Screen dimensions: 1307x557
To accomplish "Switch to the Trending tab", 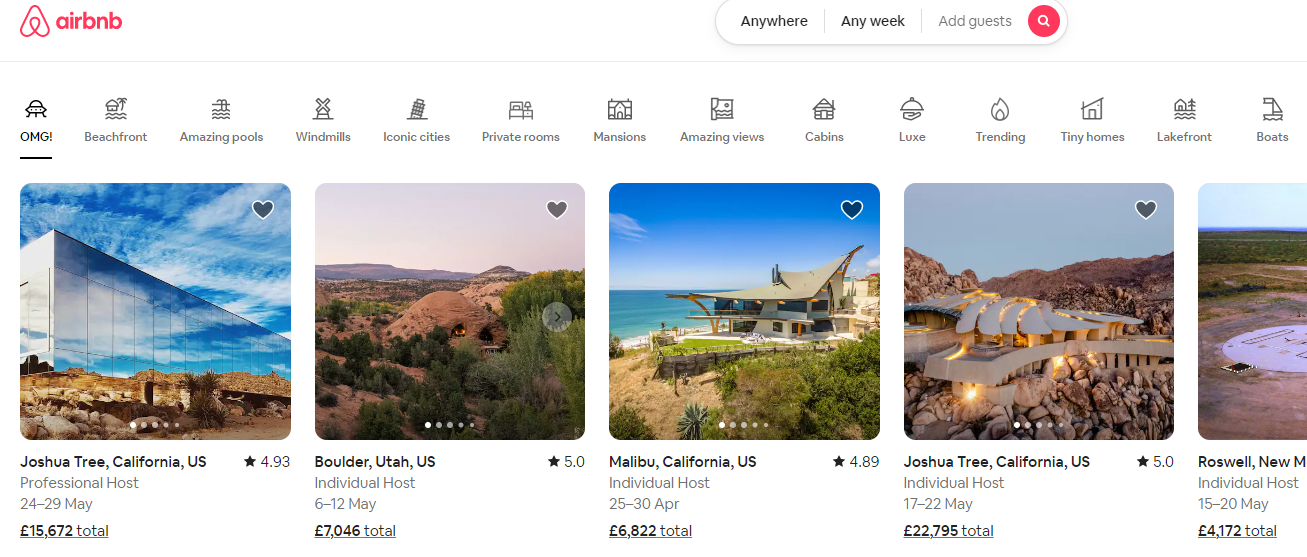I will click(x=1000, y=120).
